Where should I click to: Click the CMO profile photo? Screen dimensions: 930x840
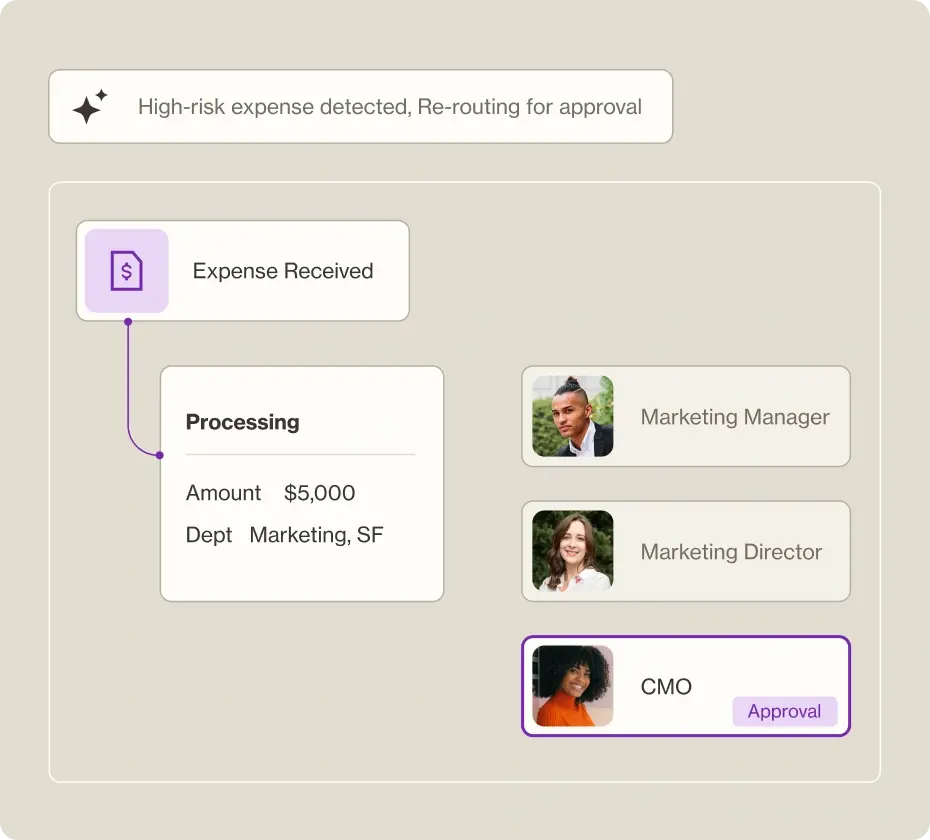(573, 686)
